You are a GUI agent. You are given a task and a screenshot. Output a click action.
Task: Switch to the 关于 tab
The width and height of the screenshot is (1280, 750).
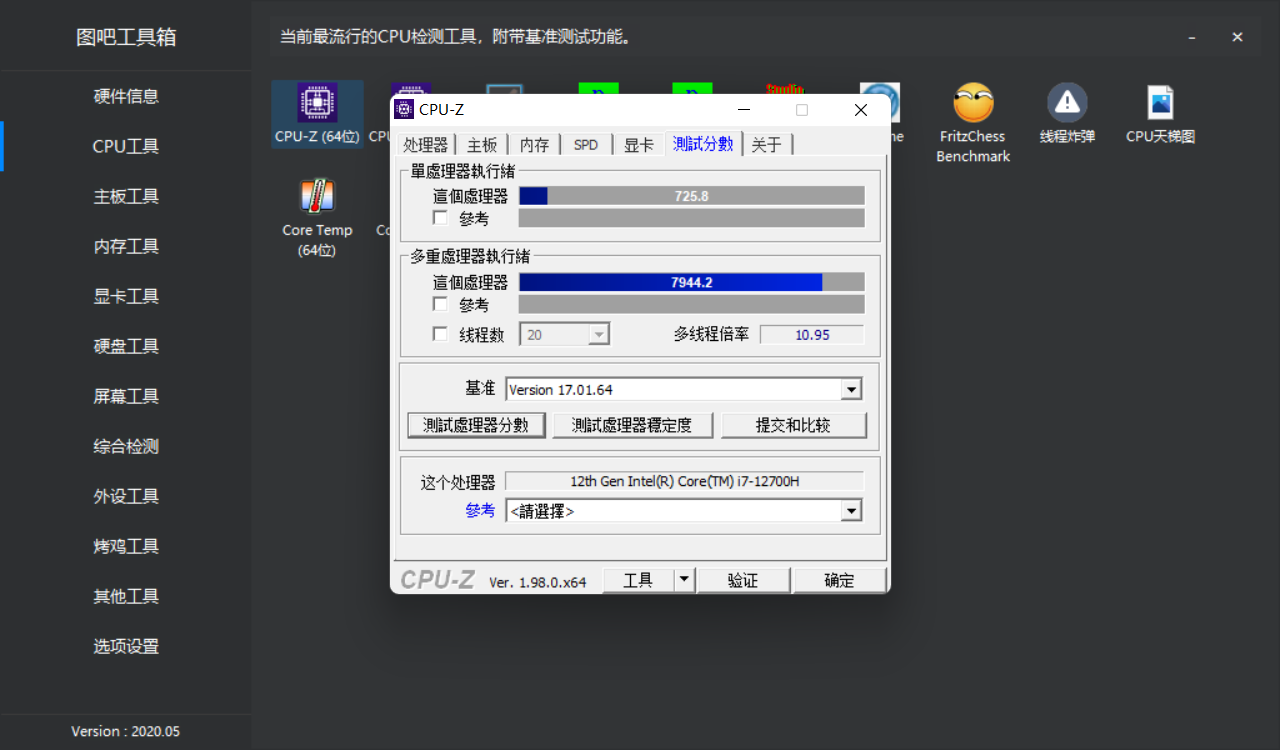pyautogui.click(x=766, y=145)
